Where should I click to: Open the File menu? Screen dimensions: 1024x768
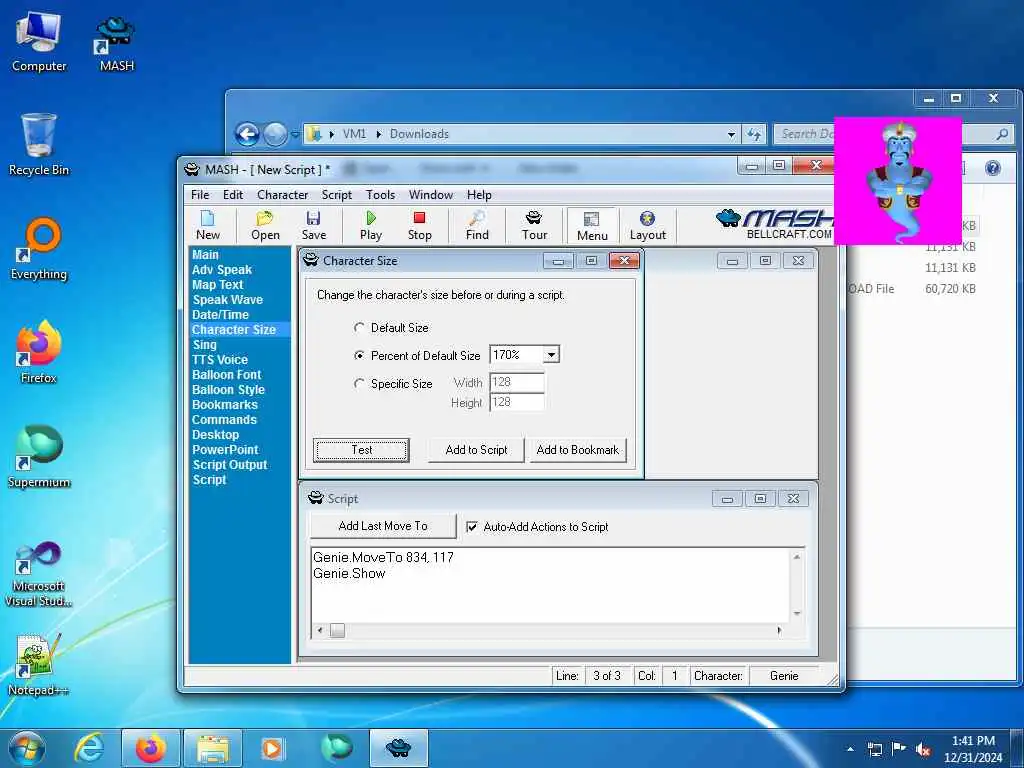[x=200, y=195]
